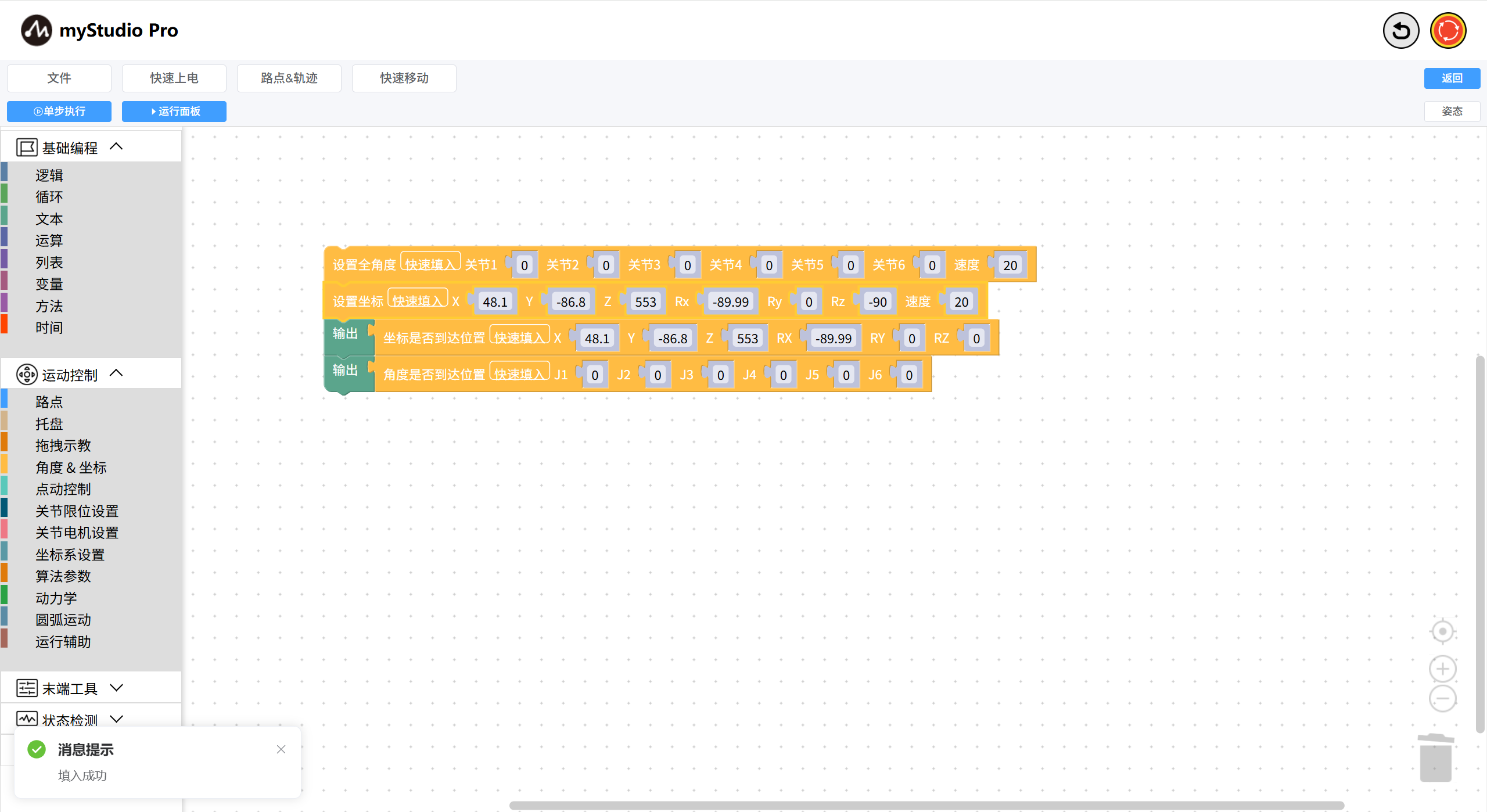Click the blue 返回 button
The width and height of the screenshot is (1487, 812).
pyautogui.click(x=1452, y=78)
